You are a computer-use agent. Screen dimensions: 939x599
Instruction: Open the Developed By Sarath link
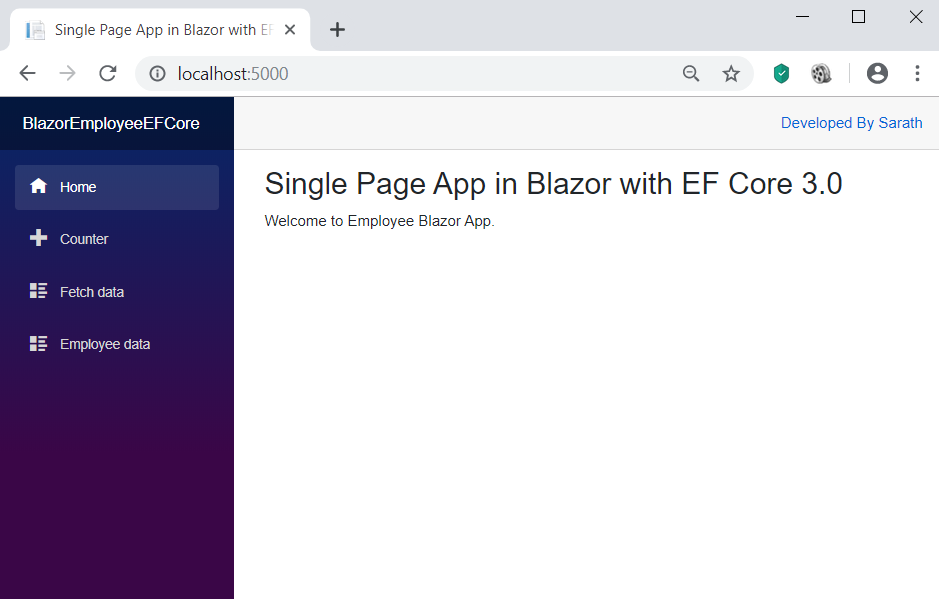(851, 123)
